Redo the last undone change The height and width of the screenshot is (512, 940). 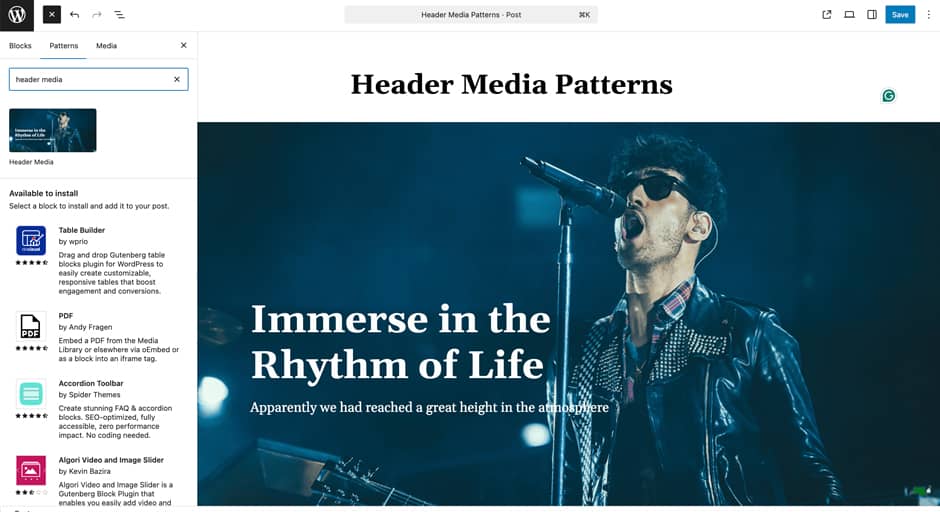[97, 15]
